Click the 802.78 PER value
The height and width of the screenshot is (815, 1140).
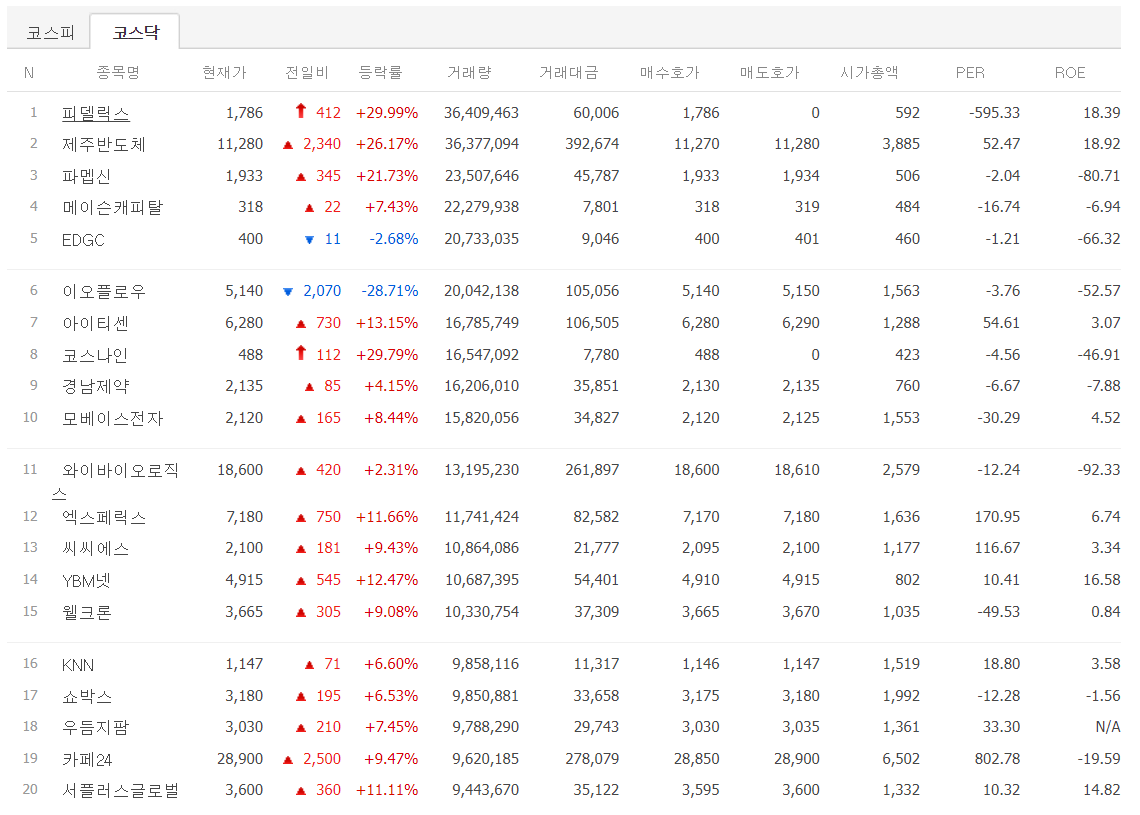997,758
